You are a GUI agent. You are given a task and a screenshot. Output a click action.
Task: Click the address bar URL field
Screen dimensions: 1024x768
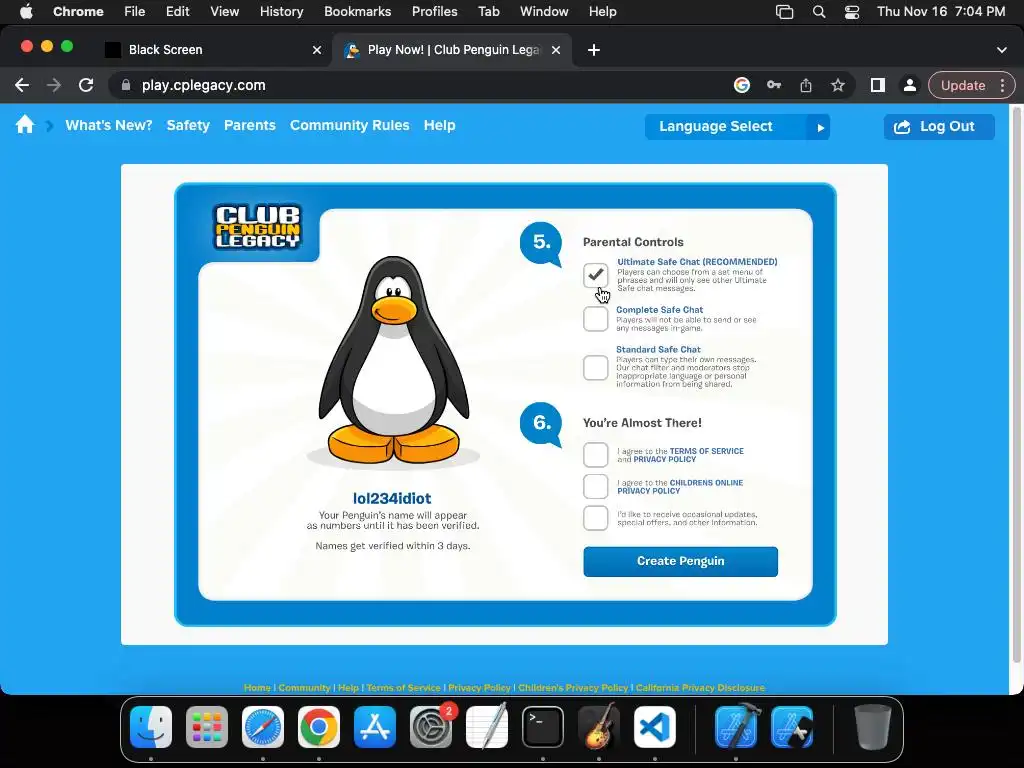[418, 86]
